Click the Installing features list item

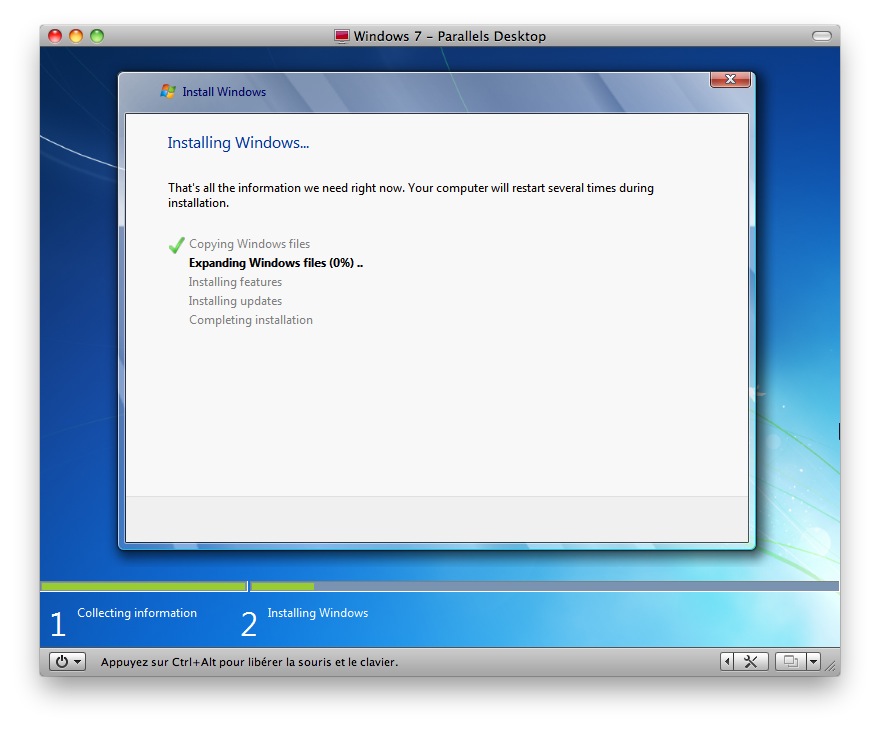(235, 282)
